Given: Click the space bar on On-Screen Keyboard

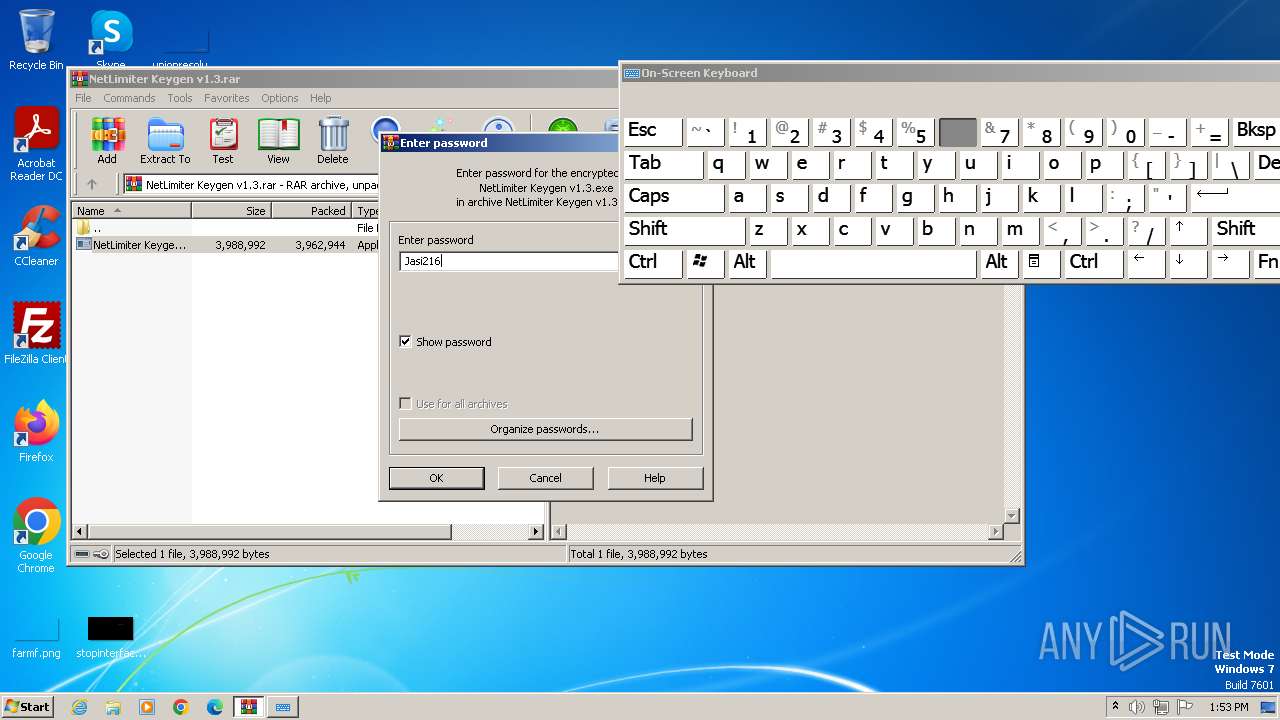Looking at the screenshot, I should pos(873,263).
